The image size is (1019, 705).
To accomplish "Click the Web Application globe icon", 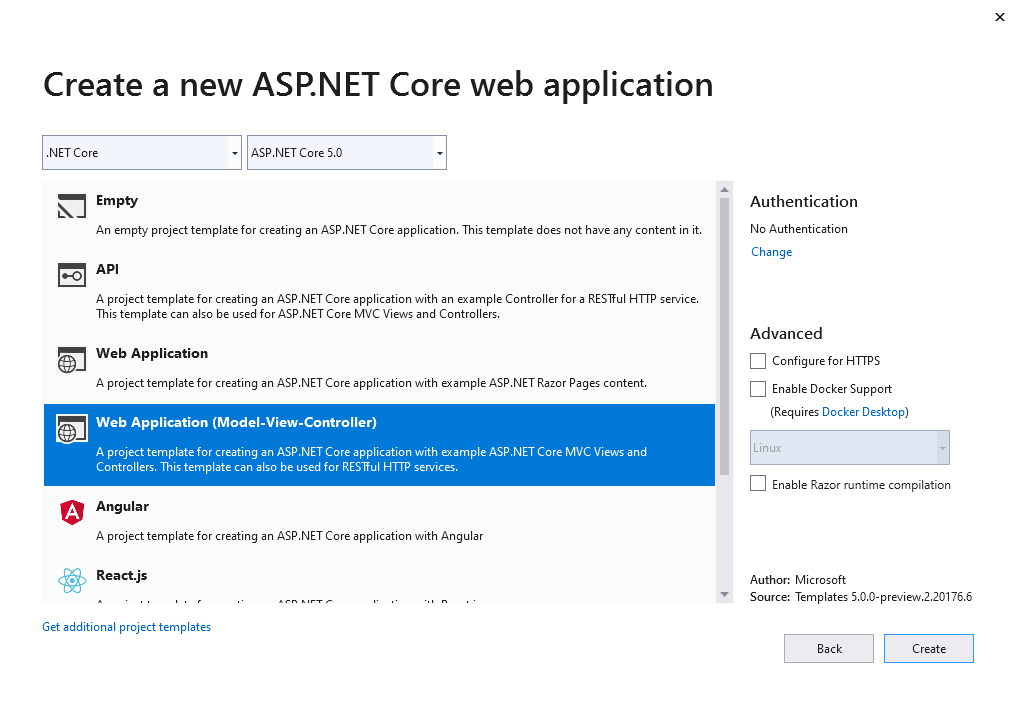I will (x=71, y=360).
